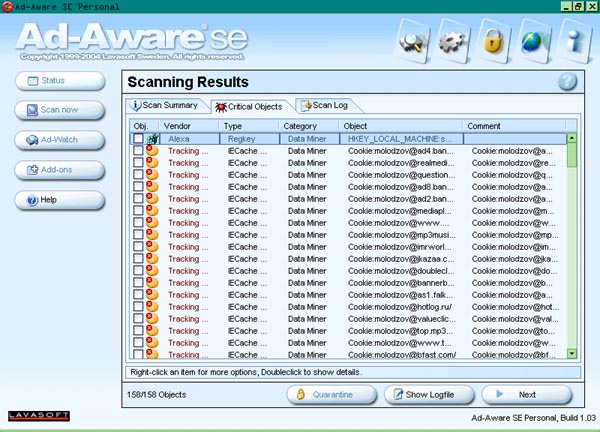
Task: Click the tracking cookie icon for realmedi row
Action: click(152, 162)
